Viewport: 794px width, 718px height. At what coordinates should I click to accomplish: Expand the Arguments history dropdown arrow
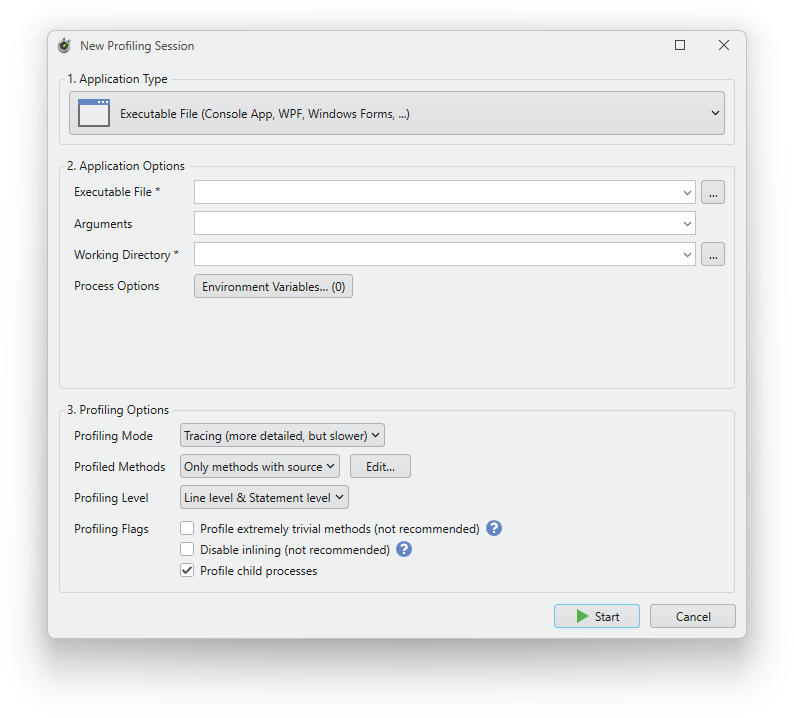click(687, 224)
